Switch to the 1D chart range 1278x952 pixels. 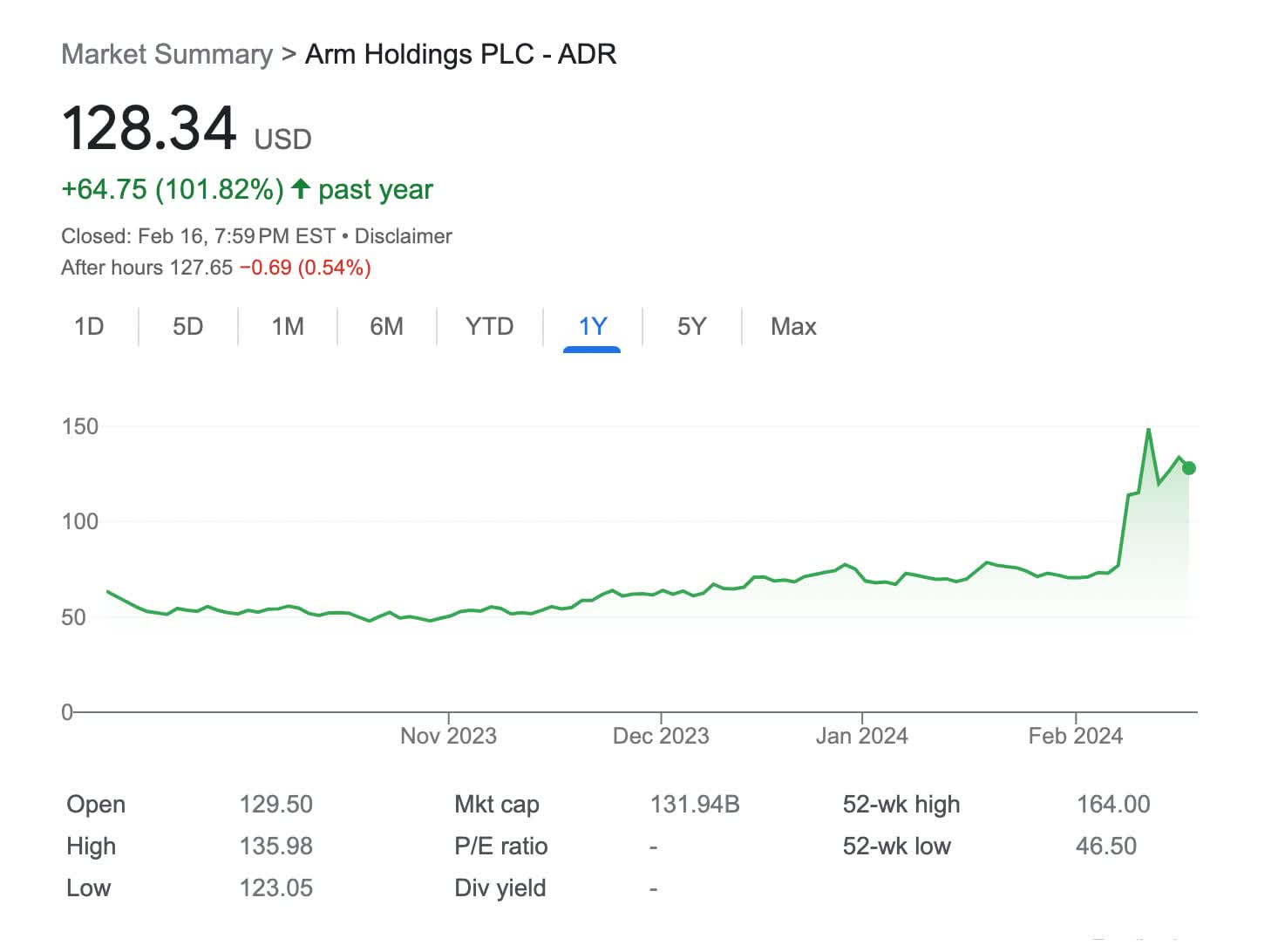[x=89, y=327]
